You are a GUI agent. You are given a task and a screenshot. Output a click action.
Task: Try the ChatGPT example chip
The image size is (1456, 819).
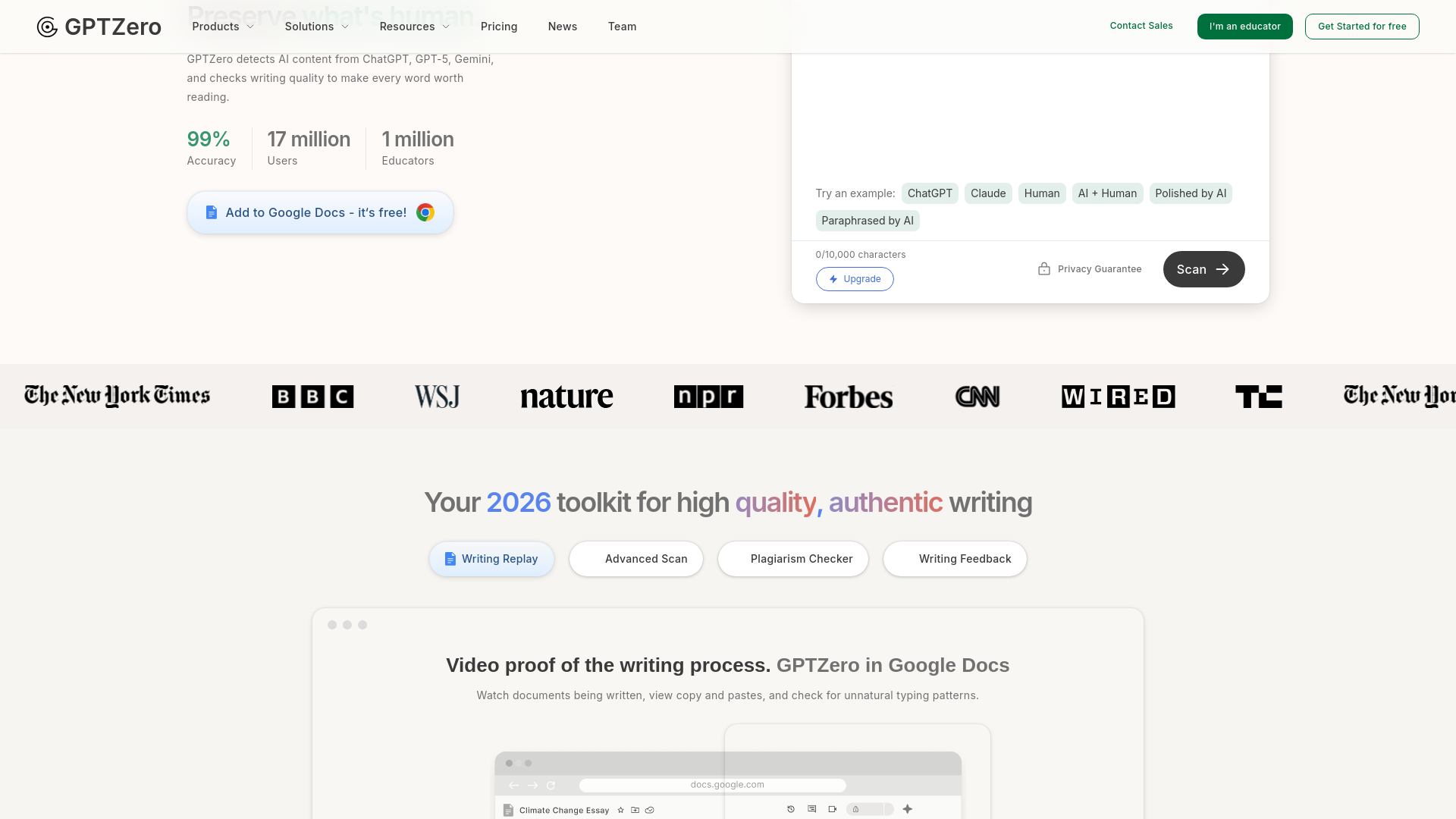point(930,193)
